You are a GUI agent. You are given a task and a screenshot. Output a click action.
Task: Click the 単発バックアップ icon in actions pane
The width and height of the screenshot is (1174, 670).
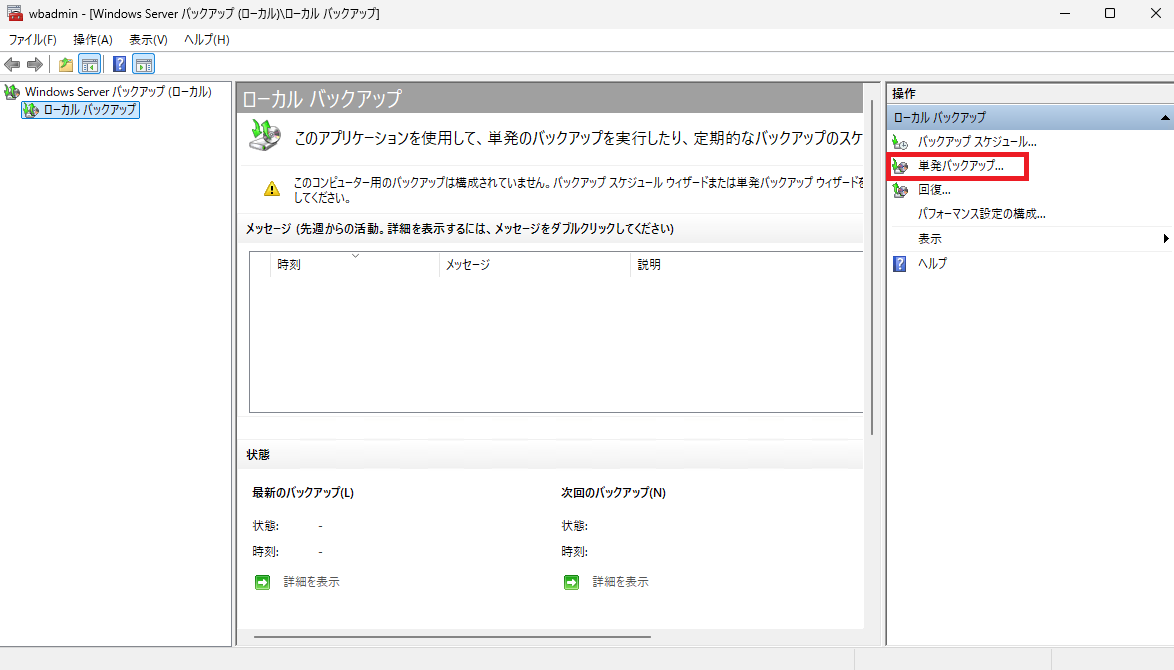click(x=900, y=166)
